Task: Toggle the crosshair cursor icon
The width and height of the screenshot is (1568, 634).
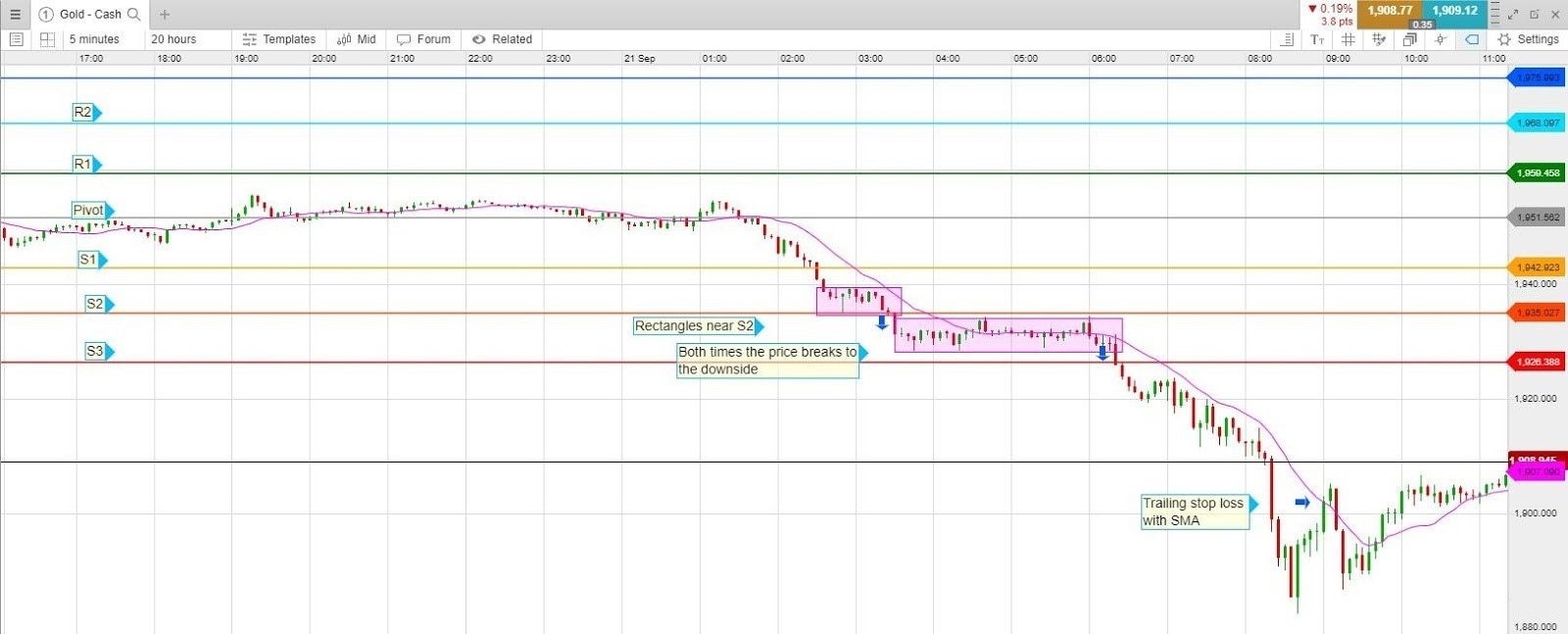Action: tap(1440, 39)
